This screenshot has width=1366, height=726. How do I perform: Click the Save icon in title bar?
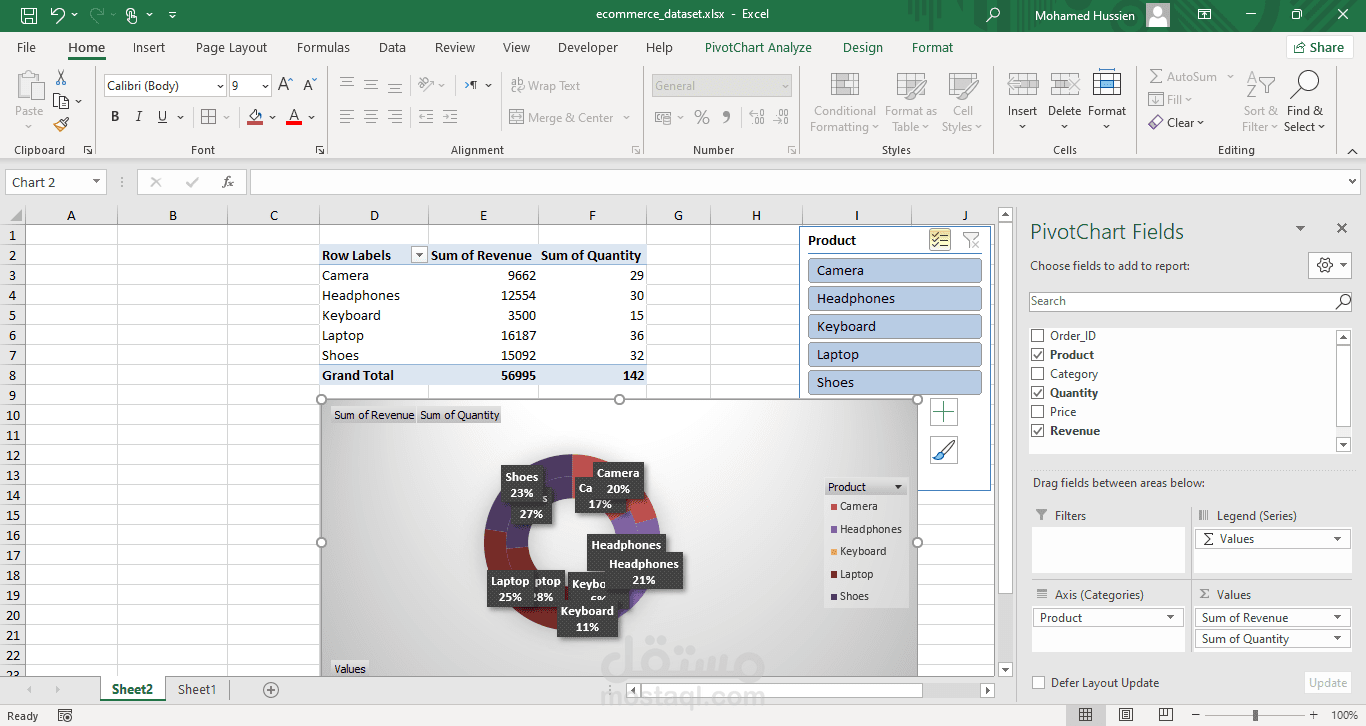pos(28,15)
